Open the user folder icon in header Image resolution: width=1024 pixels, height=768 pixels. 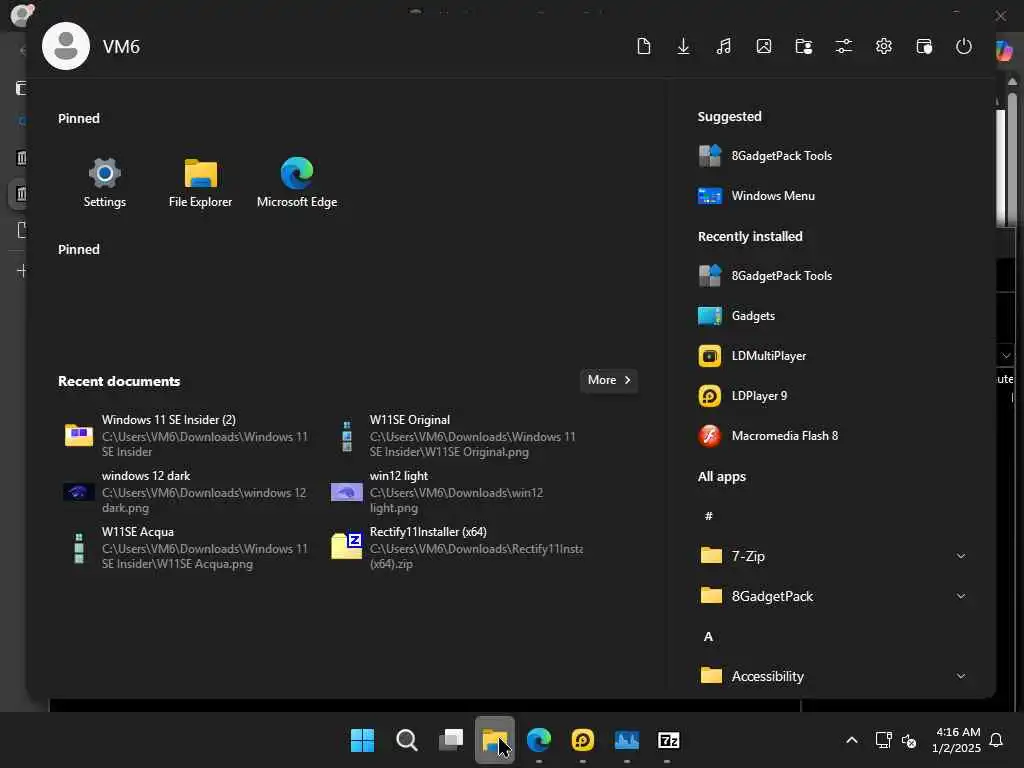pyautogui.click(x=803, y=46)
